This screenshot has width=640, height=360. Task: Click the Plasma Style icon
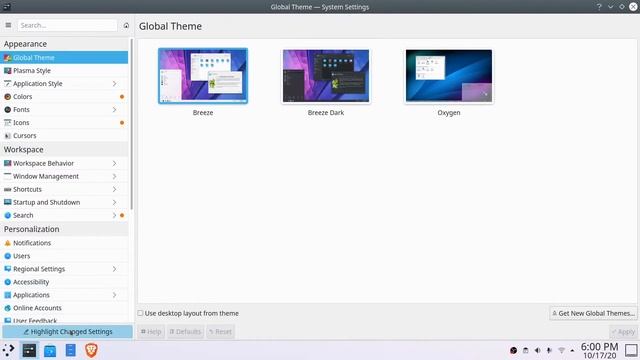click(x=7, y=71)
